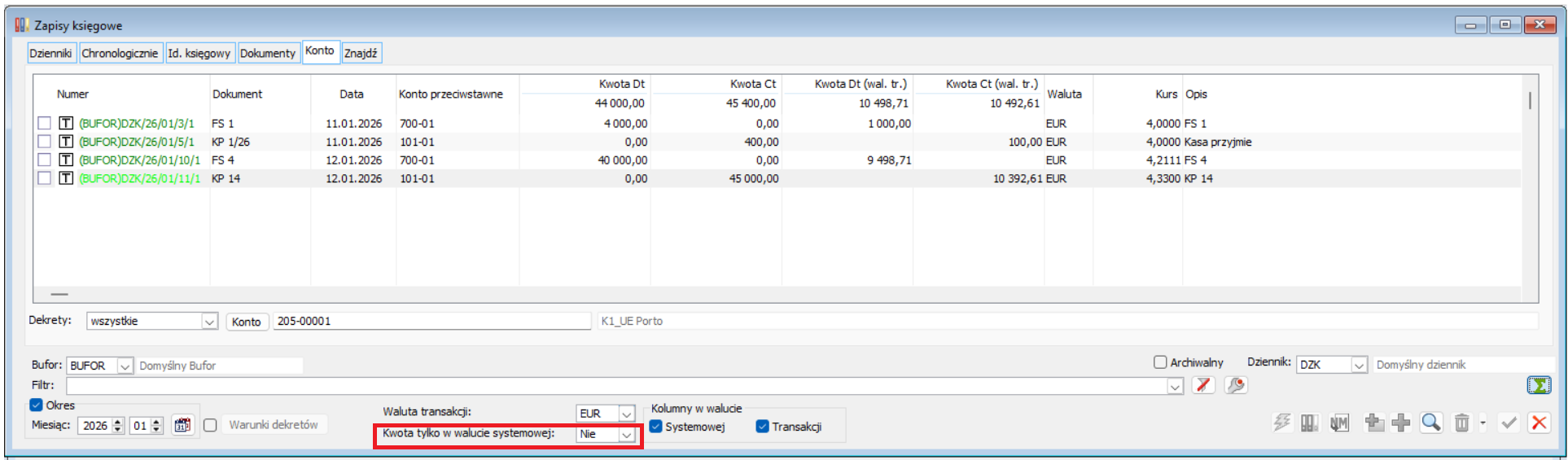Screen dimensions: 1568x460
Task: Uncheck the Okres checkbox
Action: click(x=36, y=405)
